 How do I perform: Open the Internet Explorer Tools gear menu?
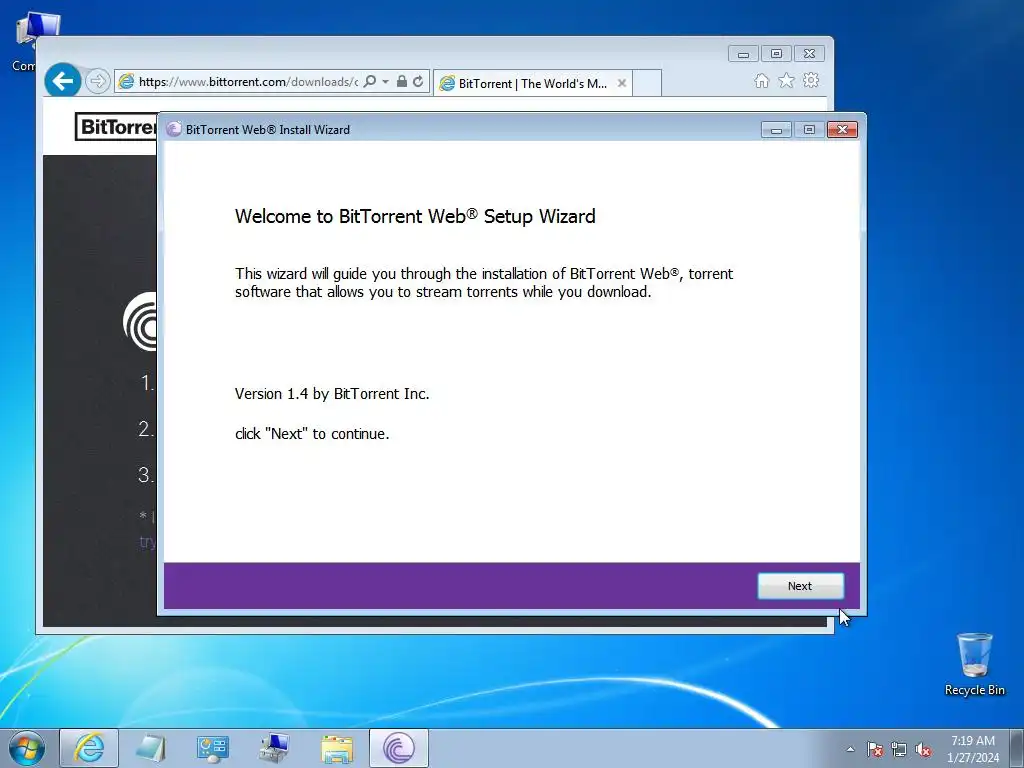coord(811,80)
